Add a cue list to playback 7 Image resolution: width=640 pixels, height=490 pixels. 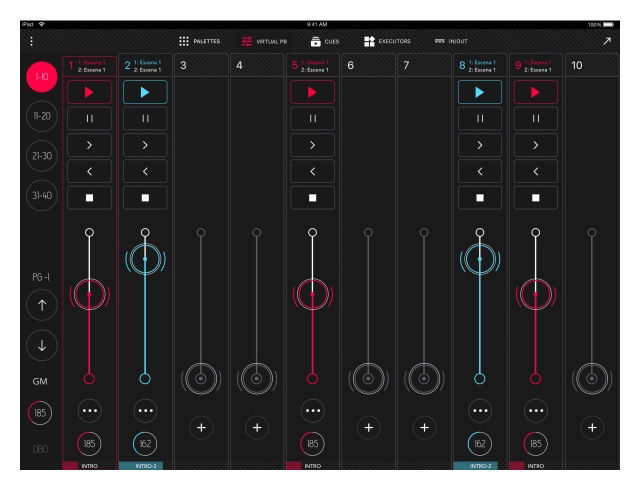424,428
